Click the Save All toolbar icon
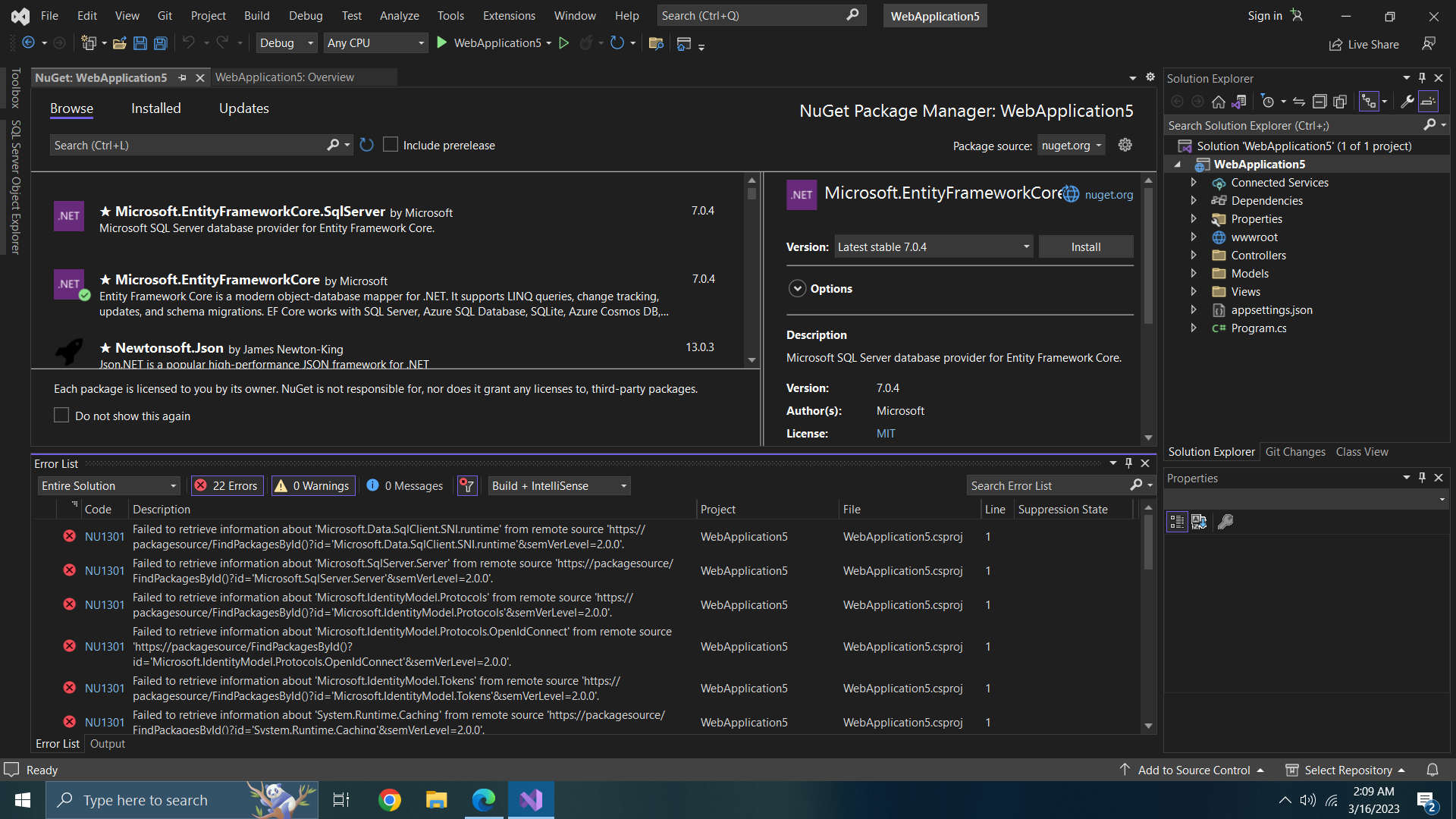 coord(160,43)
